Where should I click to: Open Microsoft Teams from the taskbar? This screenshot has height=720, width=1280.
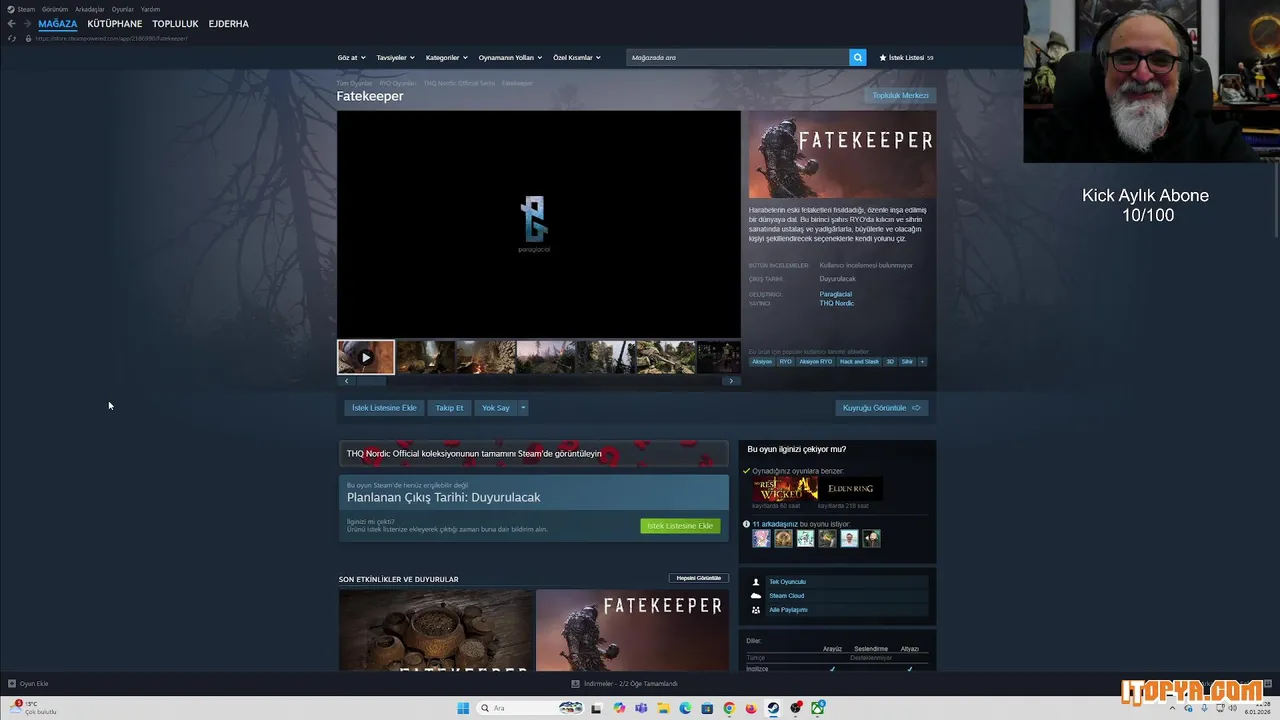(x=641, y=708)
